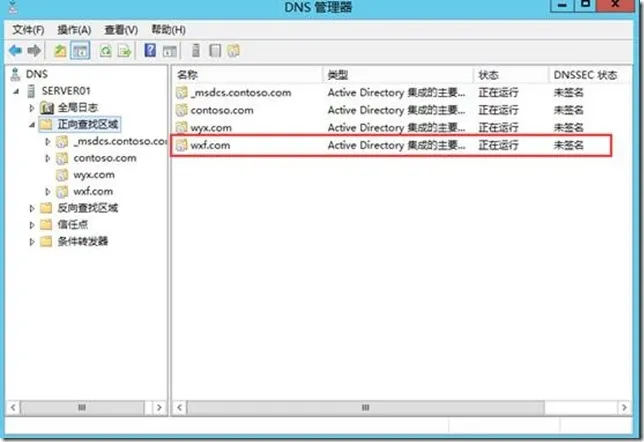644x442 pixels.
Task: Expand the 全局日志 tree node
Action: click(32, 108)
